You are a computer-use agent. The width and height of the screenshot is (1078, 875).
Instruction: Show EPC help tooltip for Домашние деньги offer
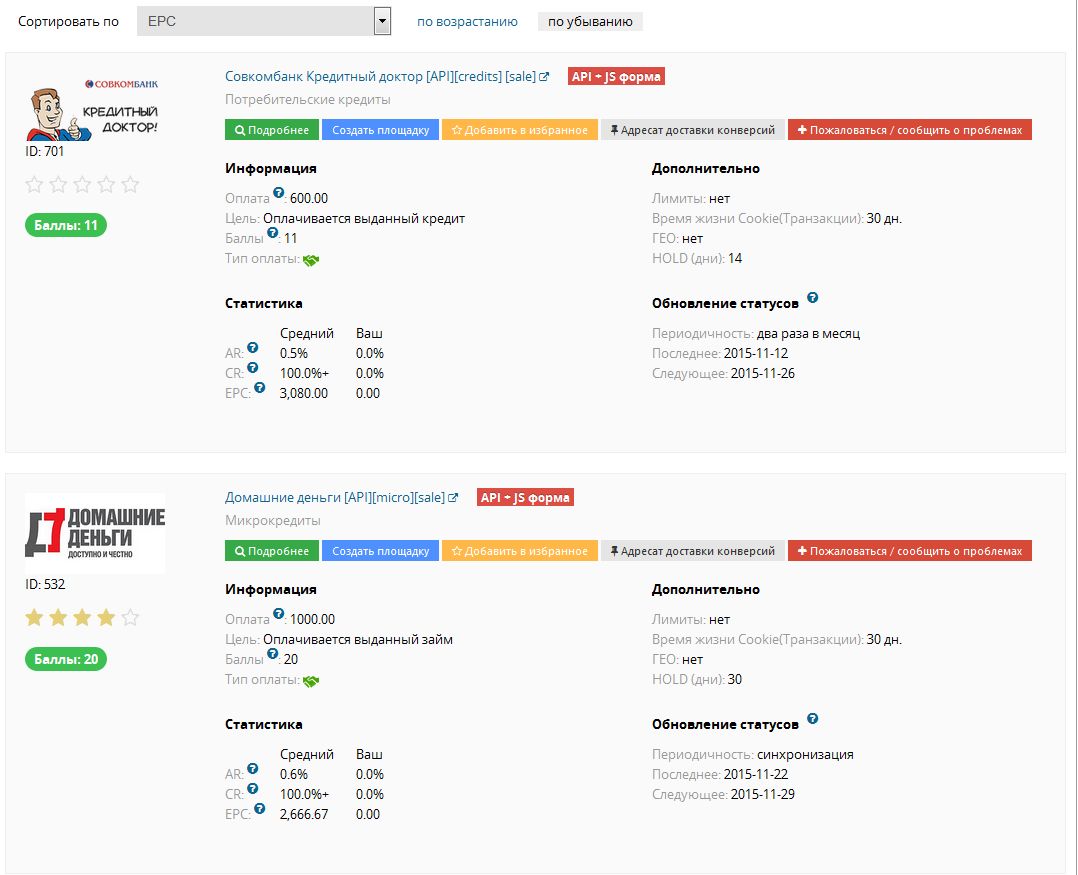259,808
